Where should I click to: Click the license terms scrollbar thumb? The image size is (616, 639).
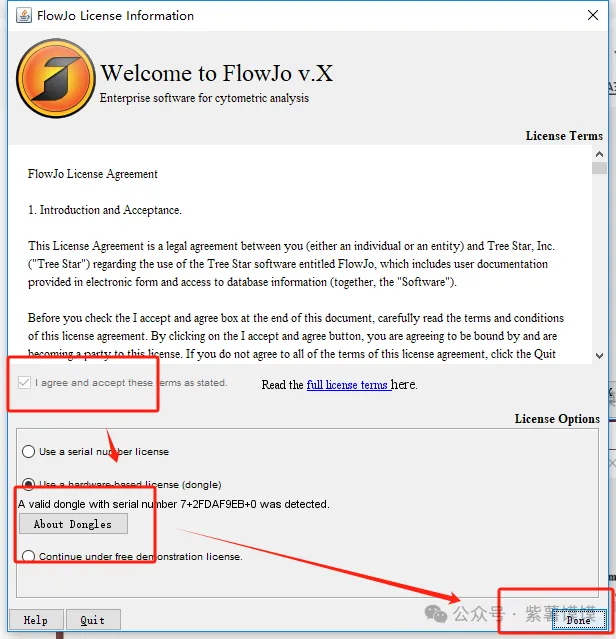599,168
